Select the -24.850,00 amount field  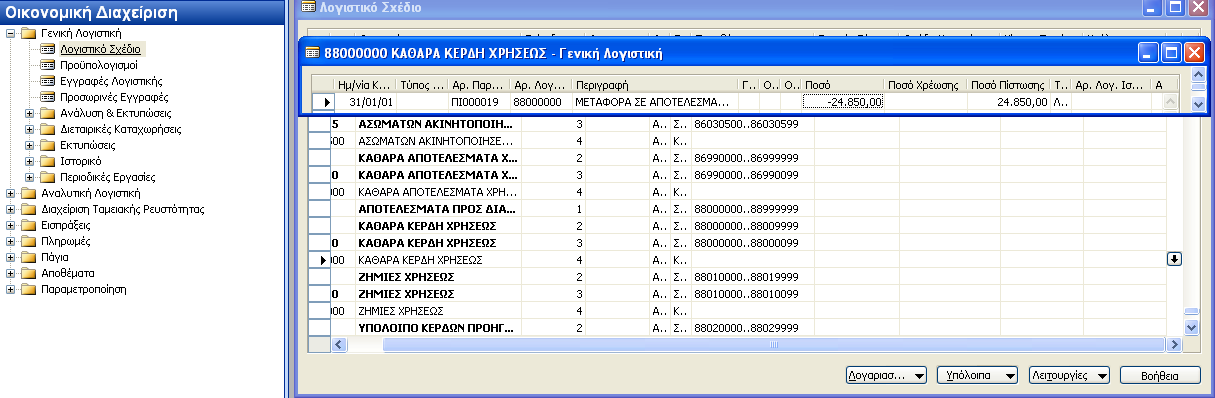click(842, 102)
